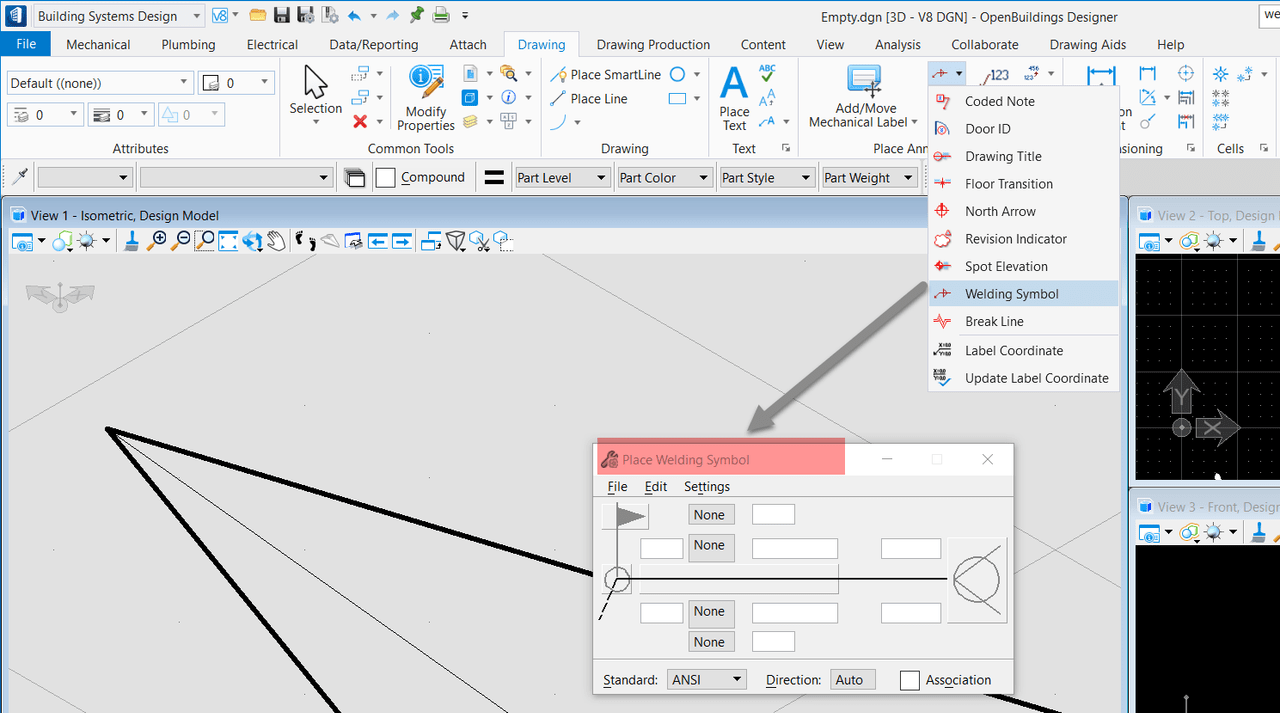Switch to the Mechanical ribbon tab
Image resolution: width=1280 pixels, height=713 pixels.
tap(98, 44)
